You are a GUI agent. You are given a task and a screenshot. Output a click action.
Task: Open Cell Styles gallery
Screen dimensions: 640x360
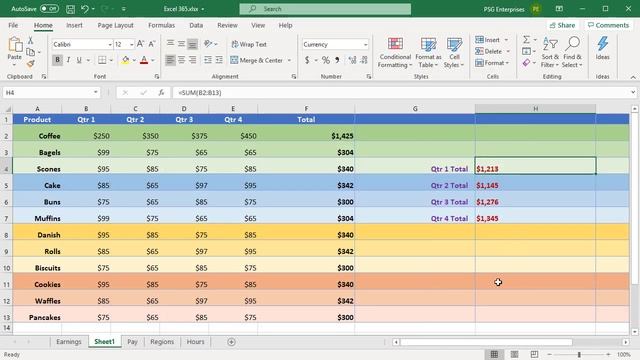coord(454,53)
